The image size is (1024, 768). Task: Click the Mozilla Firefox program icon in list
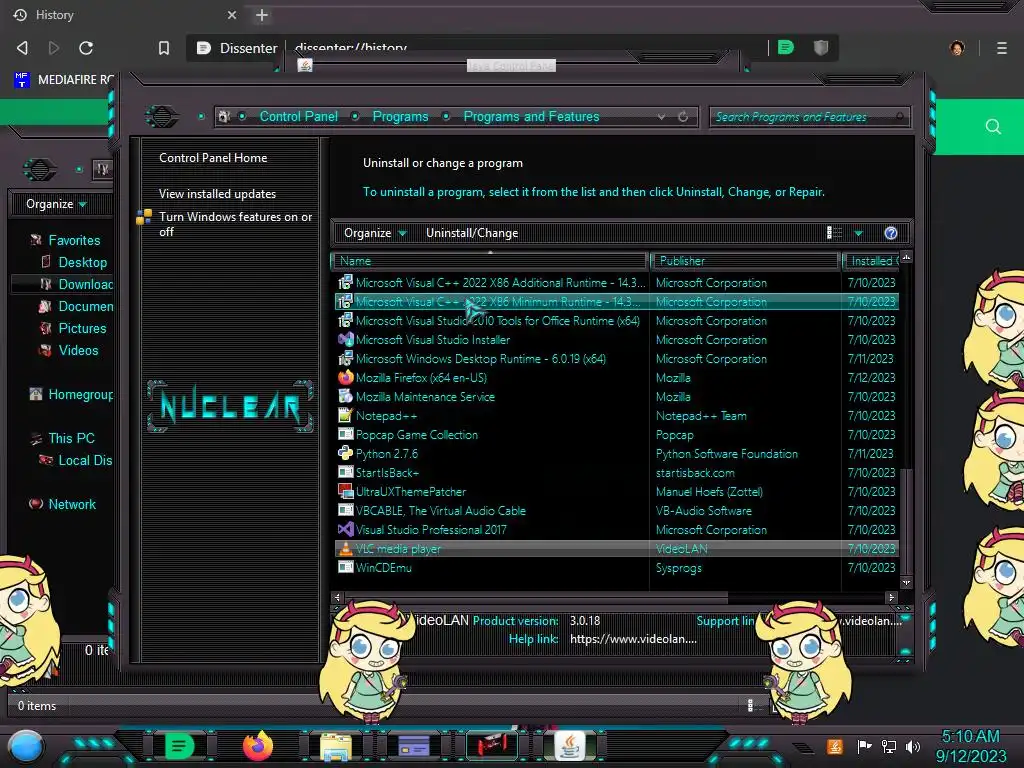pos(345,377)
